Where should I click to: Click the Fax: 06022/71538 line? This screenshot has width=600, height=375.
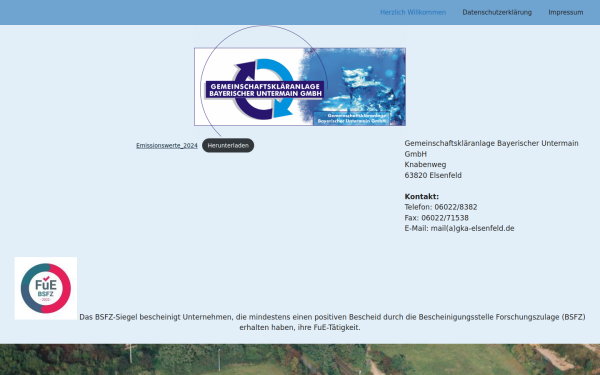437,218
